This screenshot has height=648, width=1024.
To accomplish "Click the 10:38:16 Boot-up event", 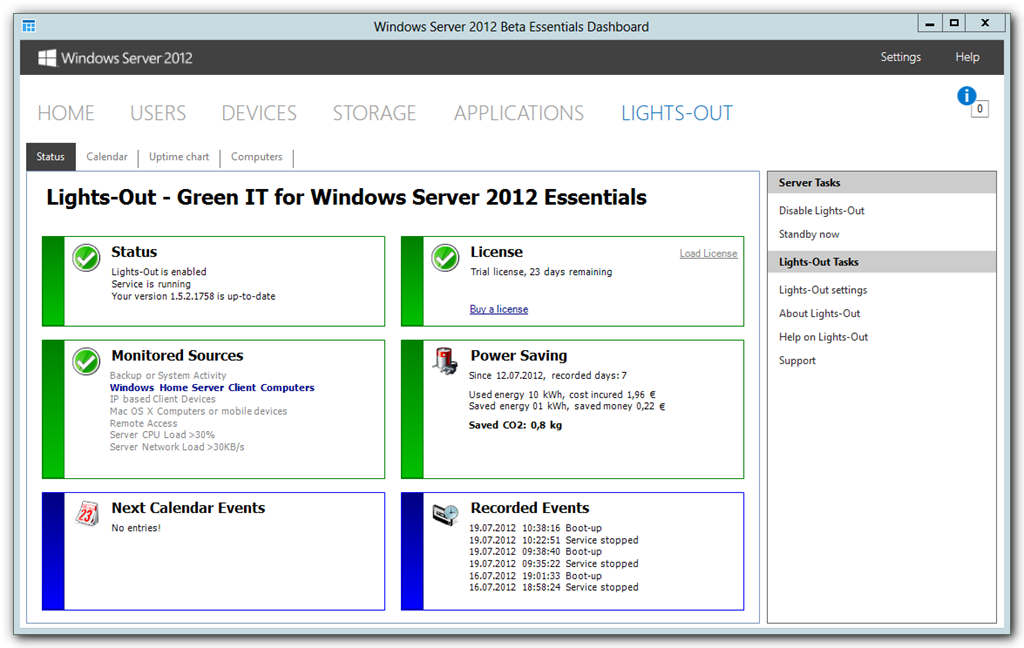I will pyautogui.click(x=536, y=528).
